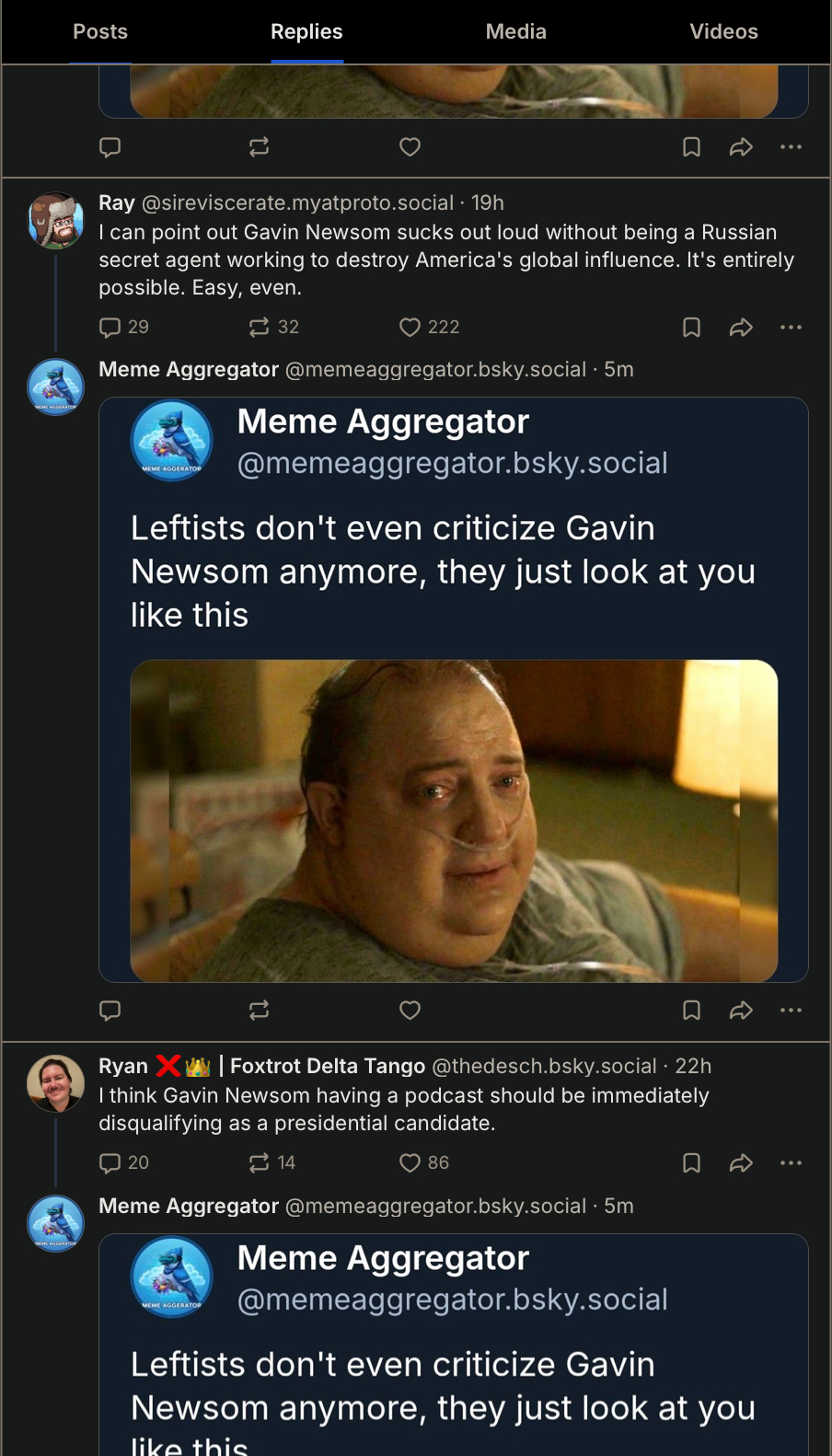Select the Videos tab
This screenshot has width=832, height=1456.
tap(723, 32)
